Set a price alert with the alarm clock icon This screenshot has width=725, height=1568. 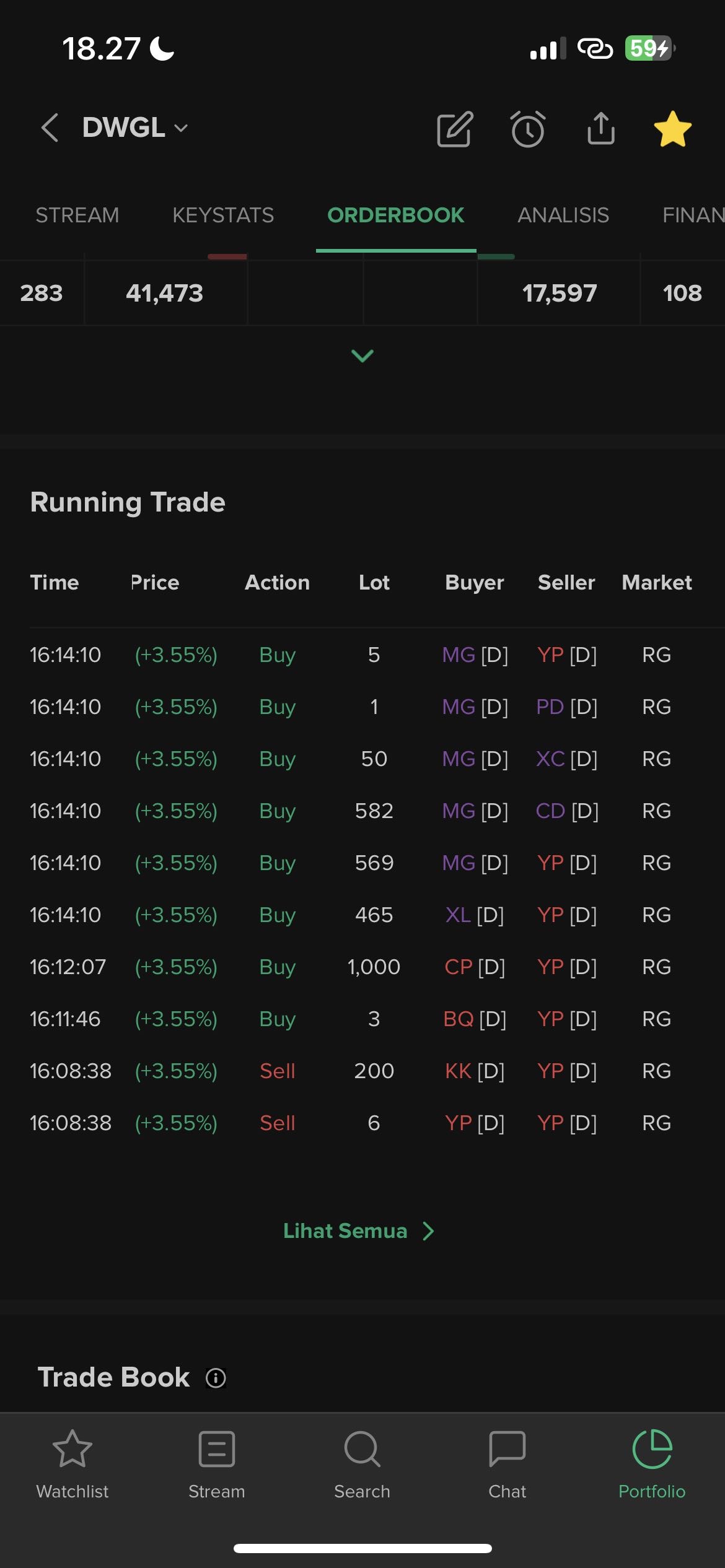click(x=528, y=129)
